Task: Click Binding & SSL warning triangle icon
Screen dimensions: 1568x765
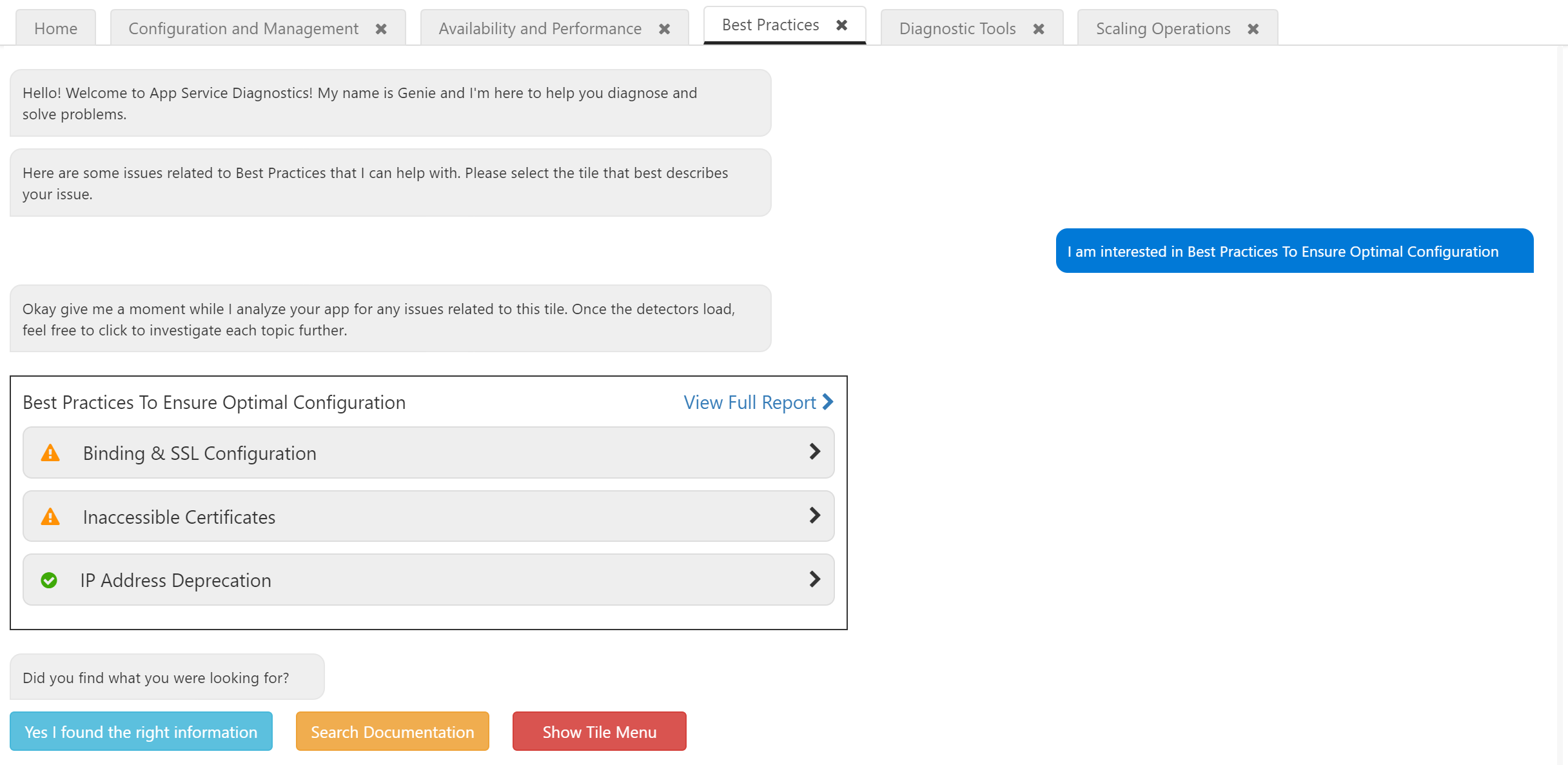Action: 50,453
